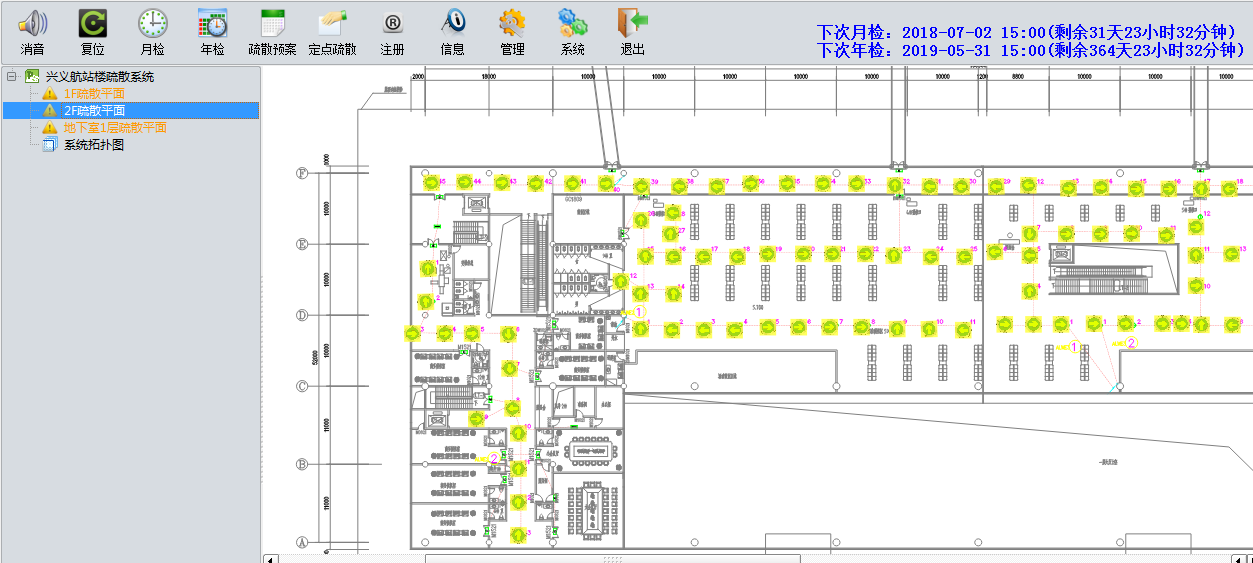Click the horizontal scrollbar left arrow
The height and width of the screenshot is (563, 1253).
pyautogui.click(x=270, y=558)
